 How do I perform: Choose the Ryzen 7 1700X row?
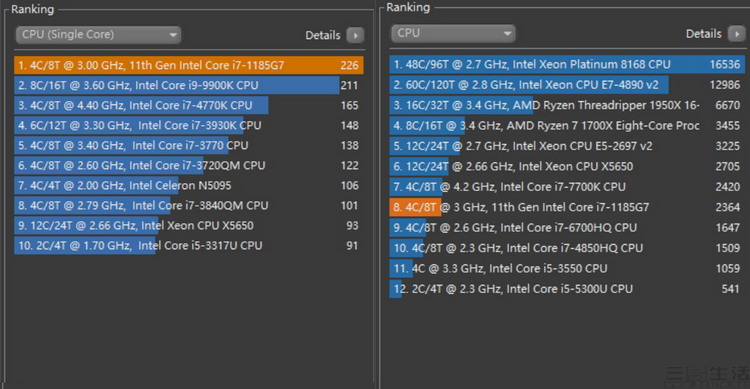click(x=567, y=125)
